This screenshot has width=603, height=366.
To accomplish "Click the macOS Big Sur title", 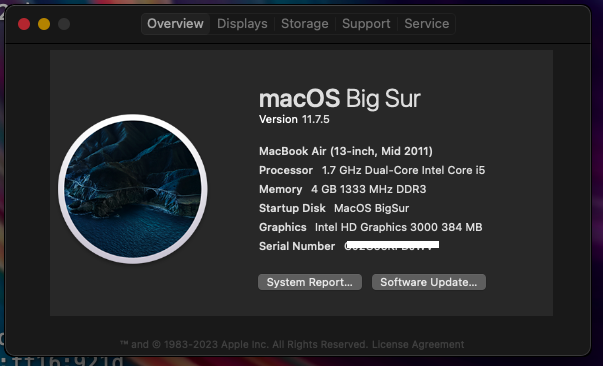I will pos(340,99).
